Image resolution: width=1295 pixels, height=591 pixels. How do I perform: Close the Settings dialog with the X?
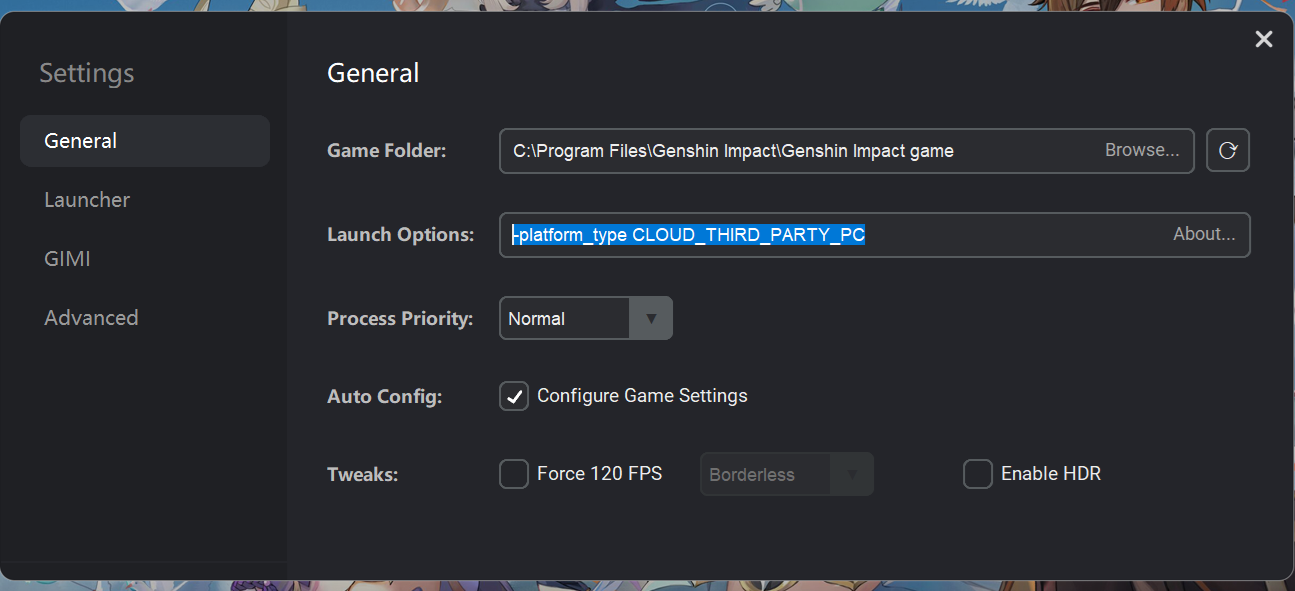click(x=1264, y=39)
